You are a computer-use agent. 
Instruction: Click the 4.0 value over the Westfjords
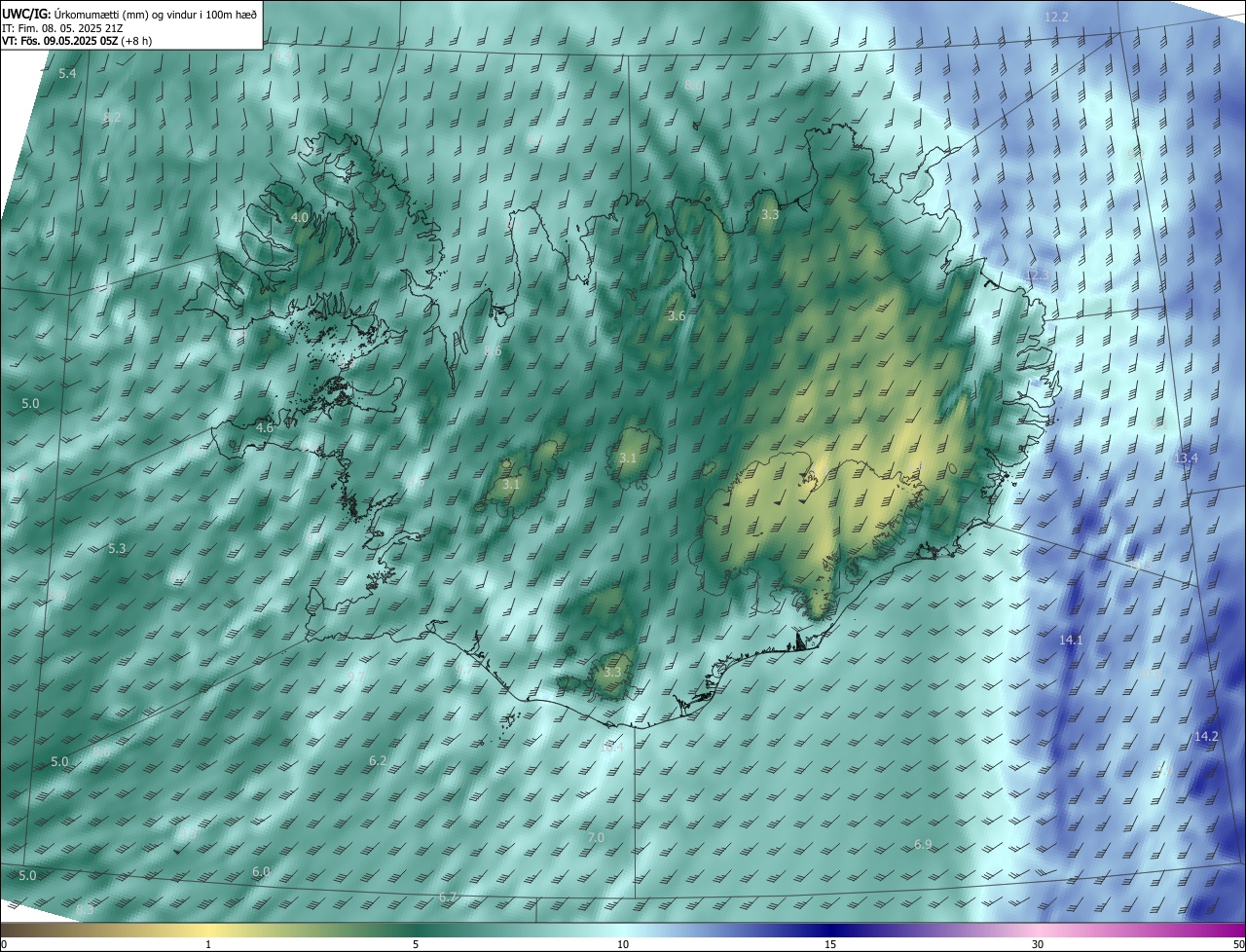[x=300, y=217]
